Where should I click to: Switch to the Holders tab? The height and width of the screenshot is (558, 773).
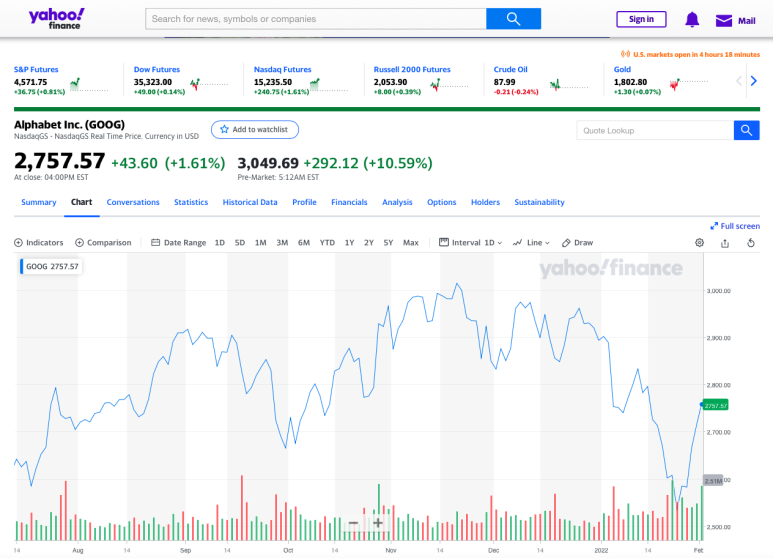click(x=485, y=202)
